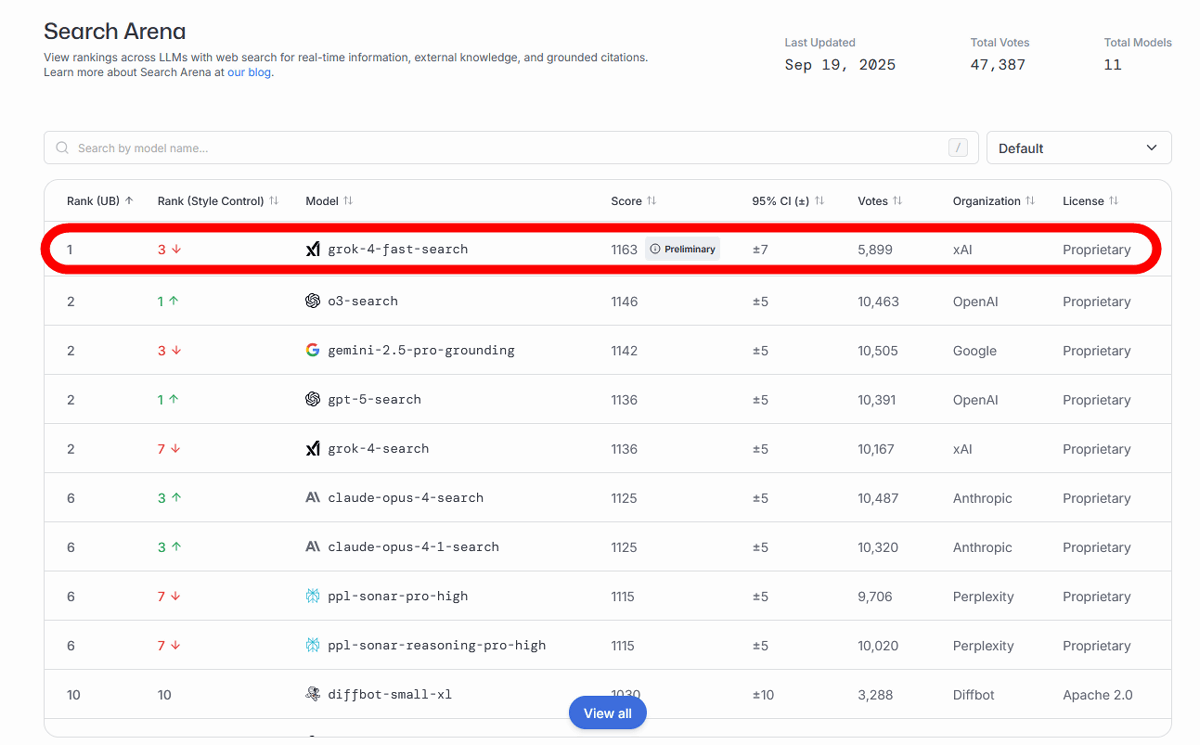Click the magnifier icon in search box
This screenshot has height=745, width=1200.
[x=63, y=148]
